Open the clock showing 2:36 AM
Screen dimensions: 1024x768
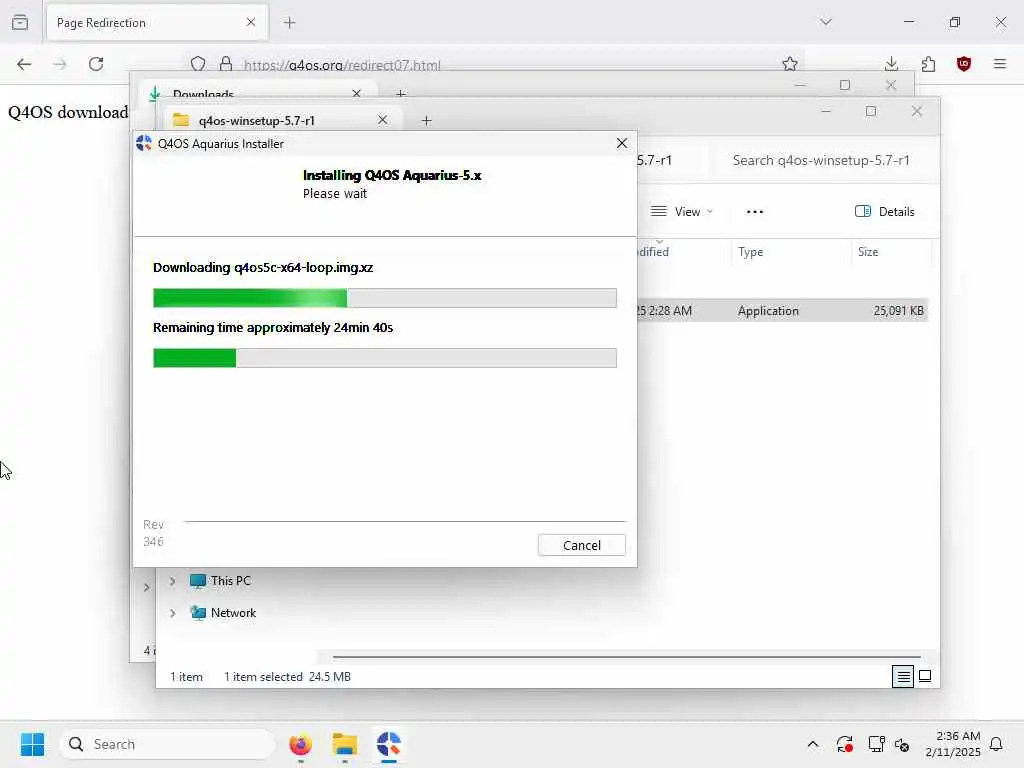953,744
